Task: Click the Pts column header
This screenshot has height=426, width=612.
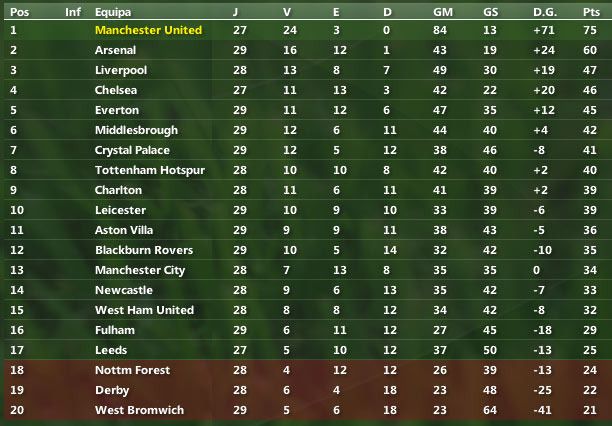Action: [x=590, y=12]
